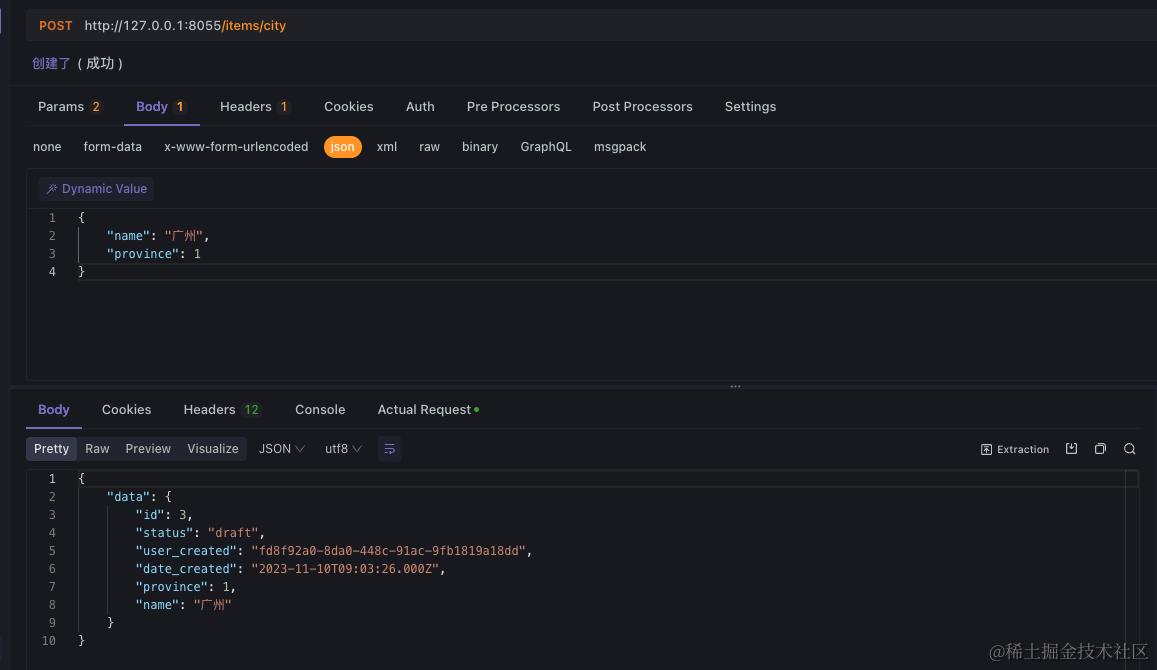The width and height of the screenshot is (1157, 670).
Task: Download the response body
Action: (x=1071, y=449)
